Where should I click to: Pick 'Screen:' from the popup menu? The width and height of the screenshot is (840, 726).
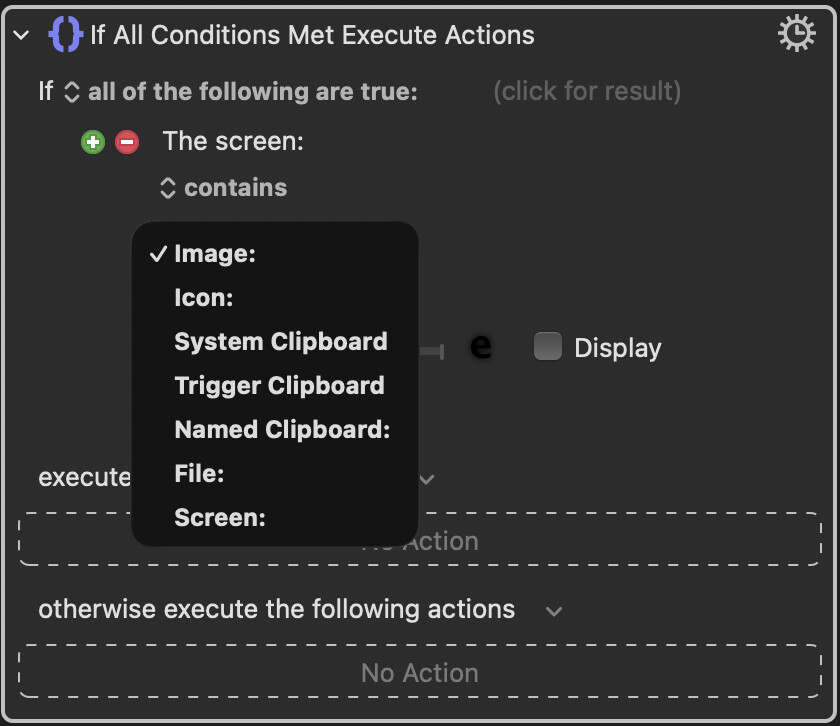coord(220,518)
